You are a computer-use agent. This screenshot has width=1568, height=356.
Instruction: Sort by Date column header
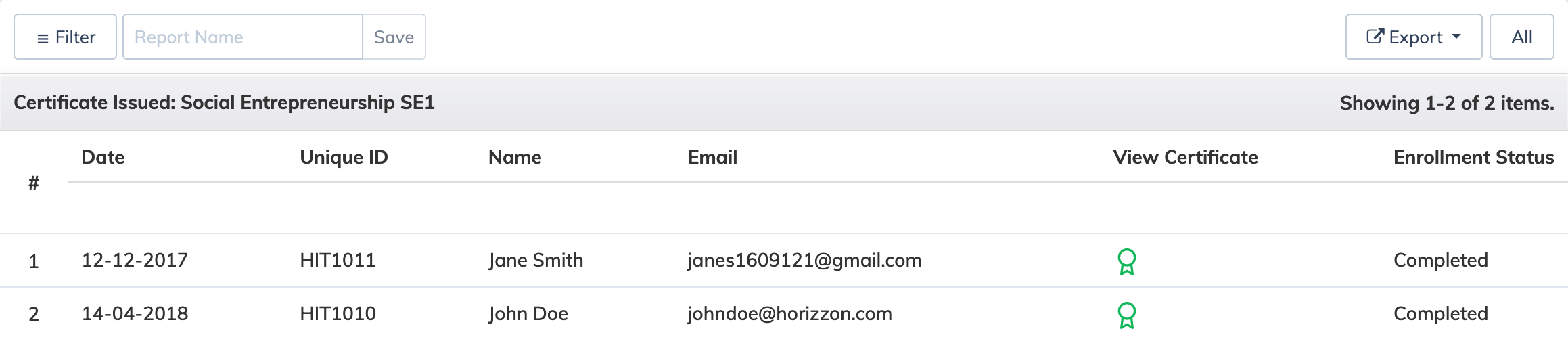103,157
